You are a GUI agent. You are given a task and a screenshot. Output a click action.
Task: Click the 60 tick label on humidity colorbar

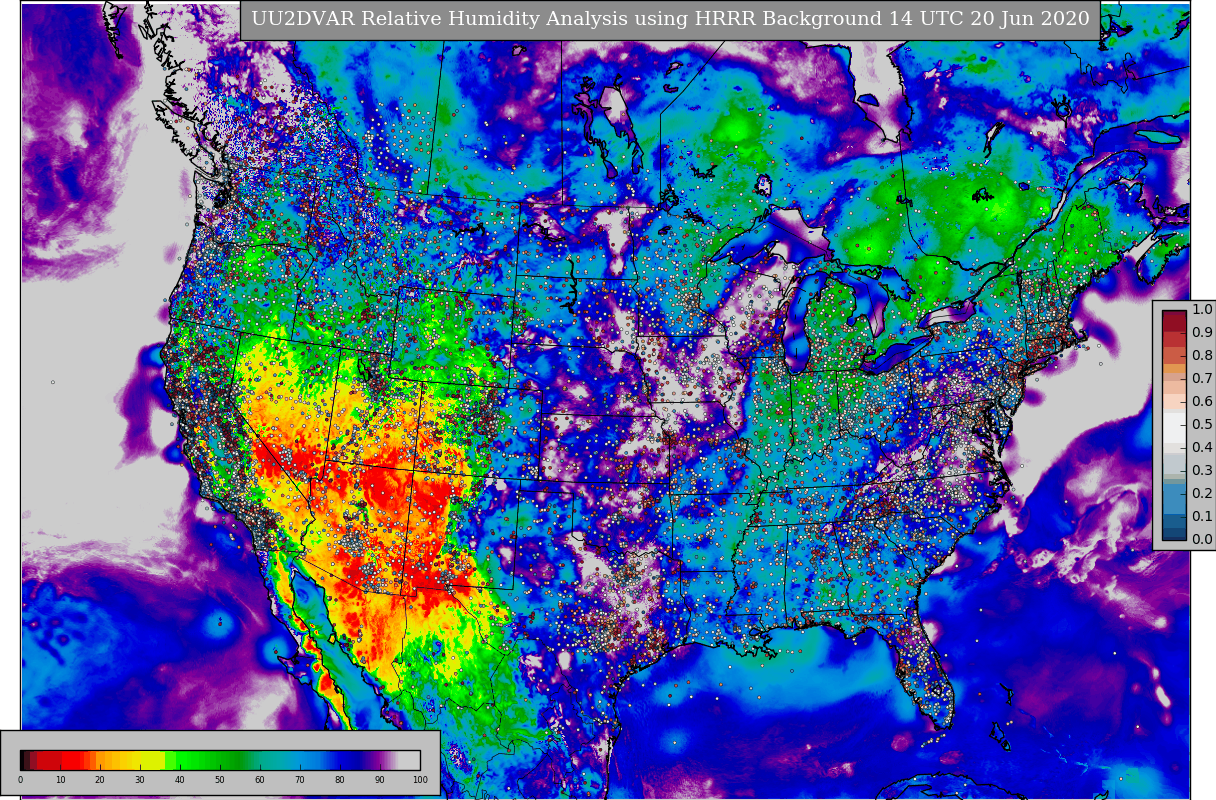click(260, 780)
